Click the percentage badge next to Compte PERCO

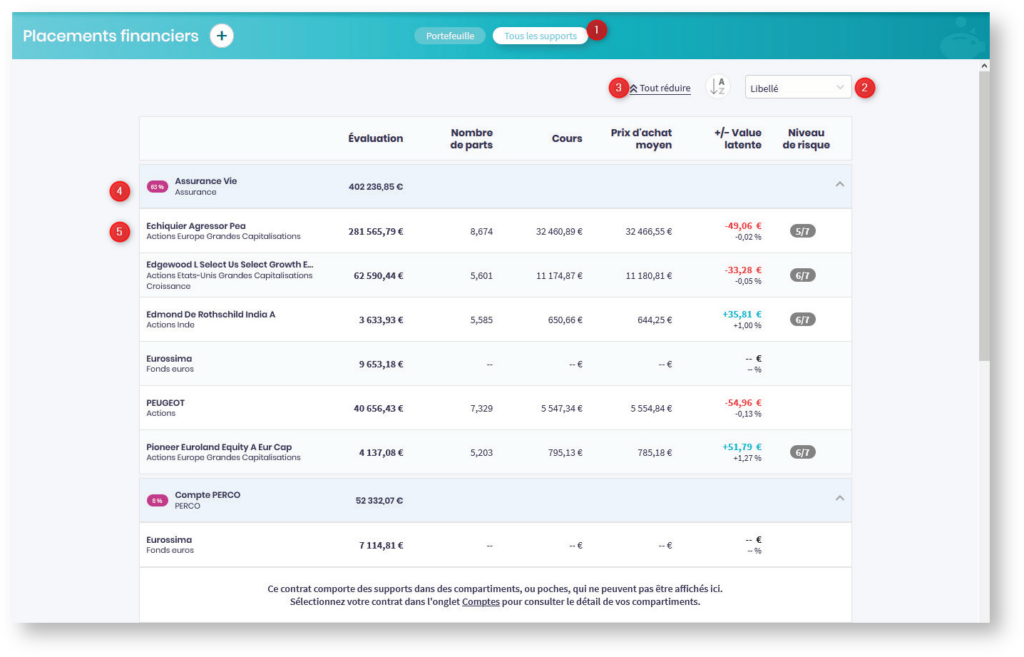(x=157, y=500)
